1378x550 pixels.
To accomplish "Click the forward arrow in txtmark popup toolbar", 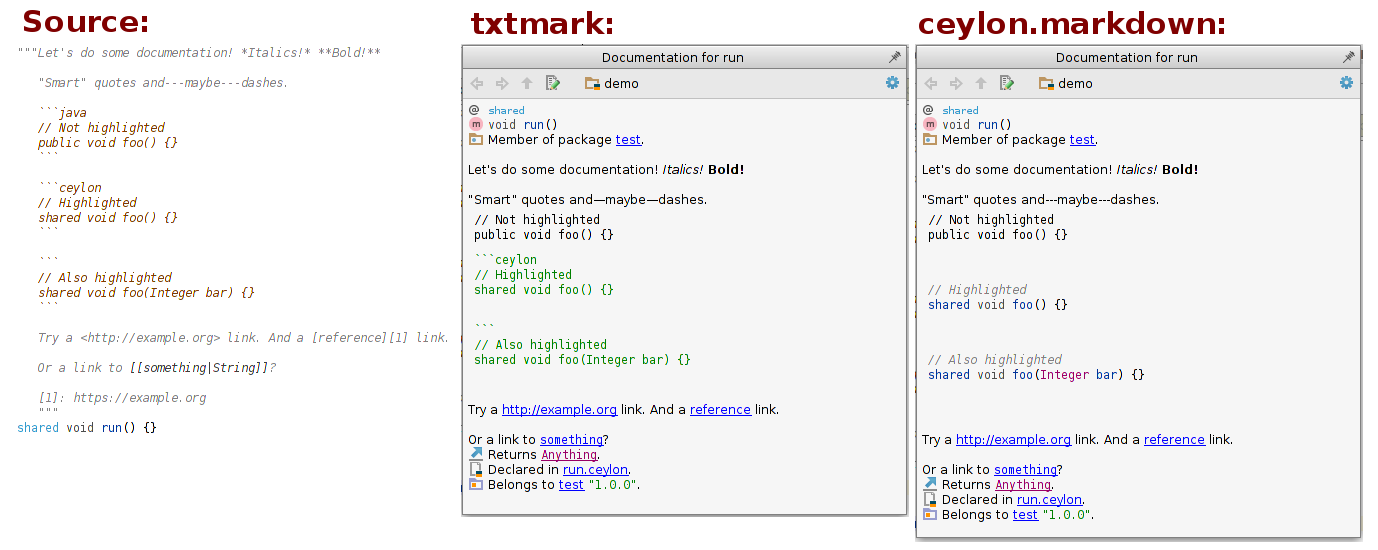I will (x=502, y=83).
